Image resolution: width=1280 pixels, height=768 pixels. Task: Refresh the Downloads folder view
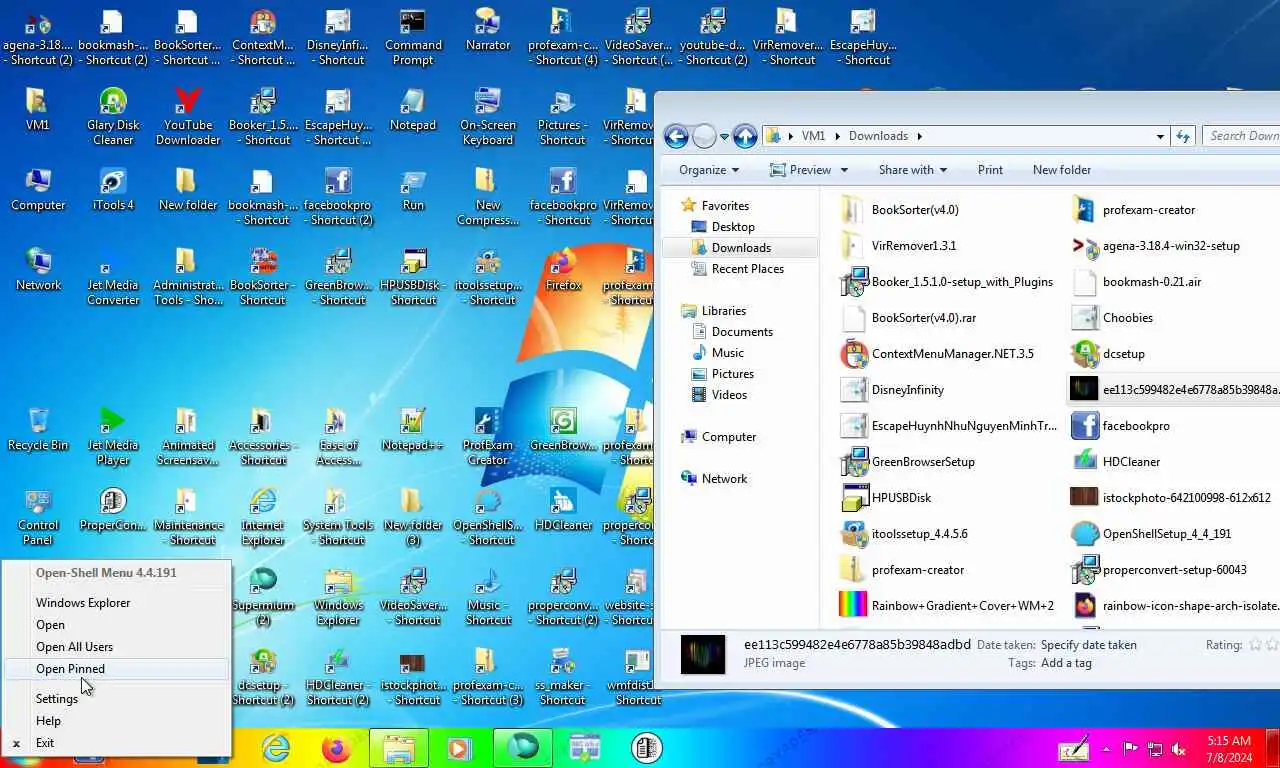[x=1183, y=136]
